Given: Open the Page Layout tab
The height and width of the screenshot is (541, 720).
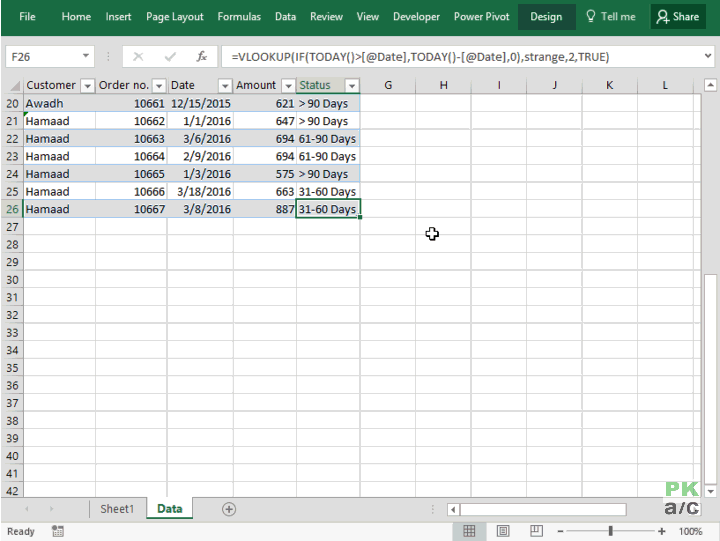Looking at the screenshot, I should click(x=174, y=17).
